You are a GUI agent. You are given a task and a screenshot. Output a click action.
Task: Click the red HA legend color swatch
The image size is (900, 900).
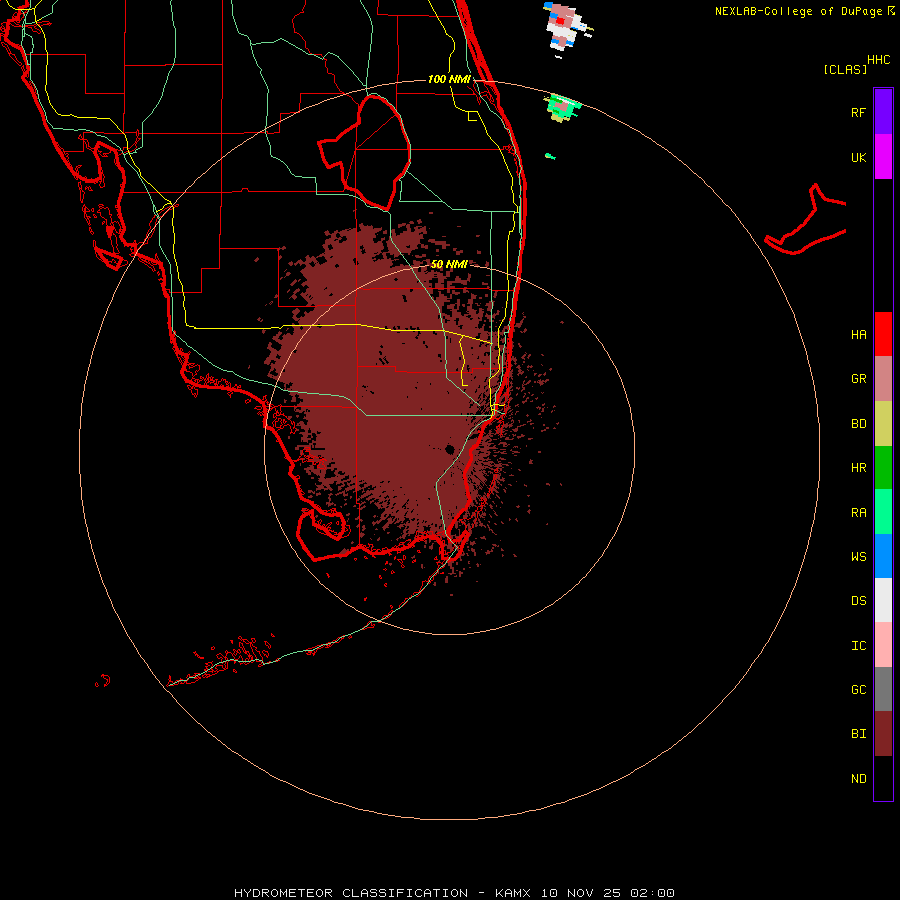(x=883, y=334)
